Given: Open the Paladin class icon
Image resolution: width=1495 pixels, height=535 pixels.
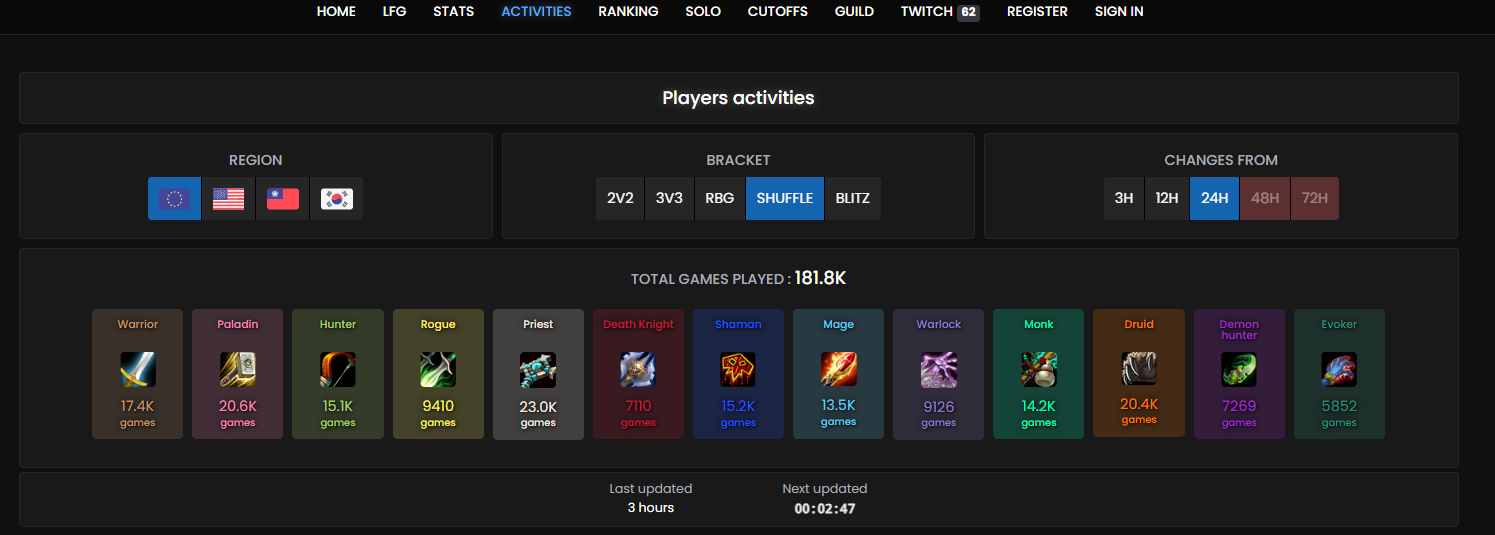Looking at the screenshot, I should tap(238, 370).
